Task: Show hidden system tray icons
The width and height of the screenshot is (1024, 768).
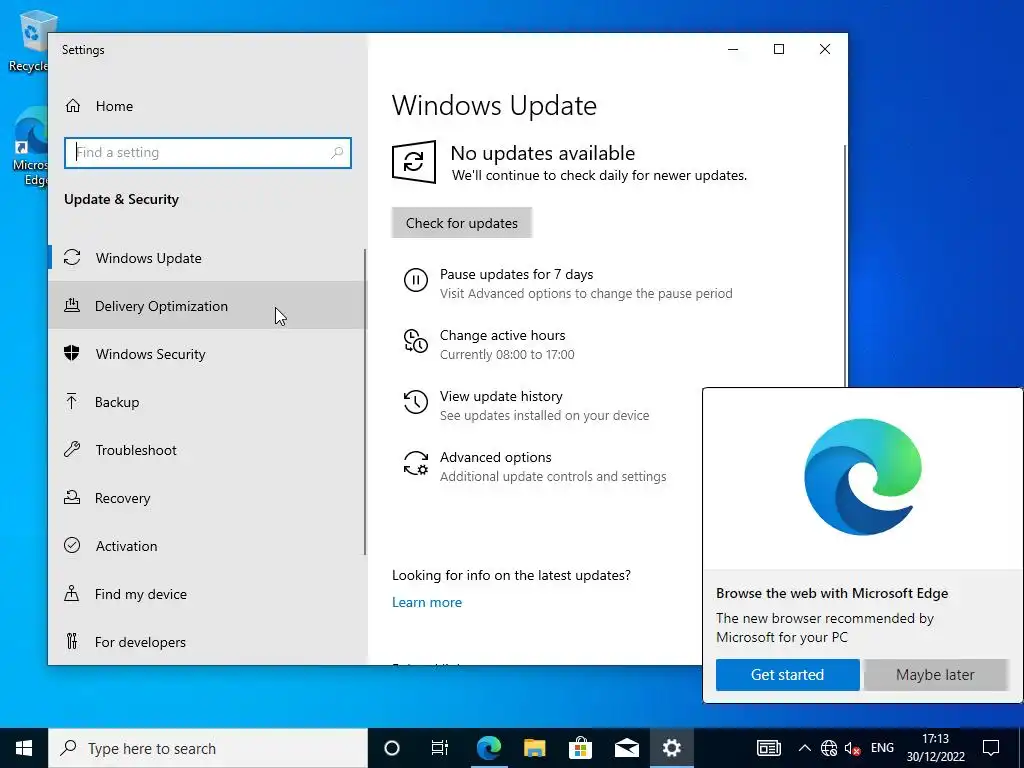Action: [x=805, y=748]
